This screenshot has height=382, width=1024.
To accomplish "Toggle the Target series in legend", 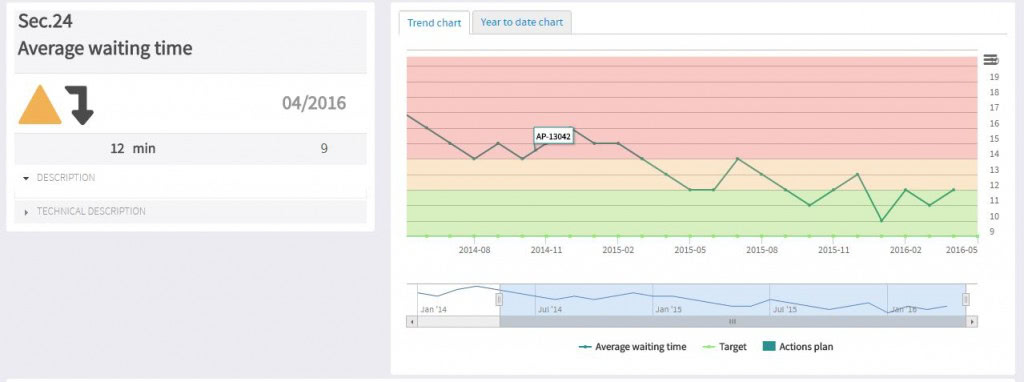I will click(x=724, y=347).
